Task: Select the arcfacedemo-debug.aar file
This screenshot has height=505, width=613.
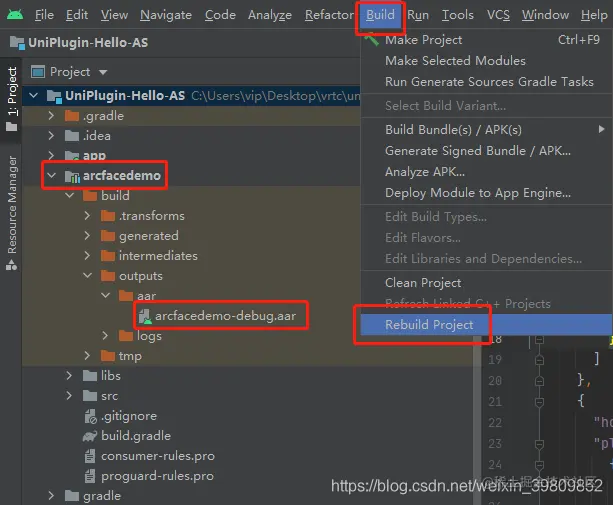Action: tap(225, 315)
